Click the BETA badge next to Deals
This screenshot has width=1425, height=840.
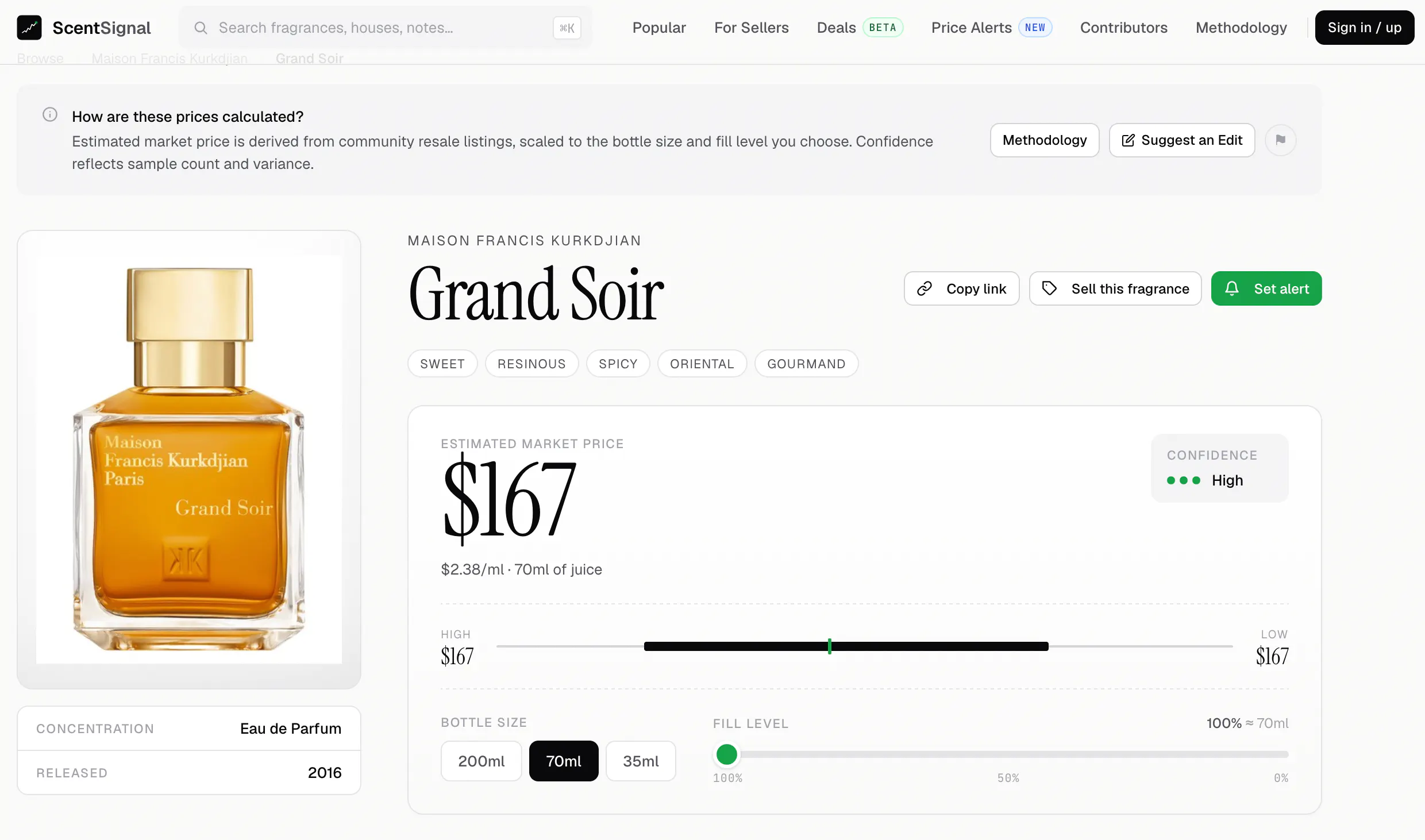[x=883, y=28]
